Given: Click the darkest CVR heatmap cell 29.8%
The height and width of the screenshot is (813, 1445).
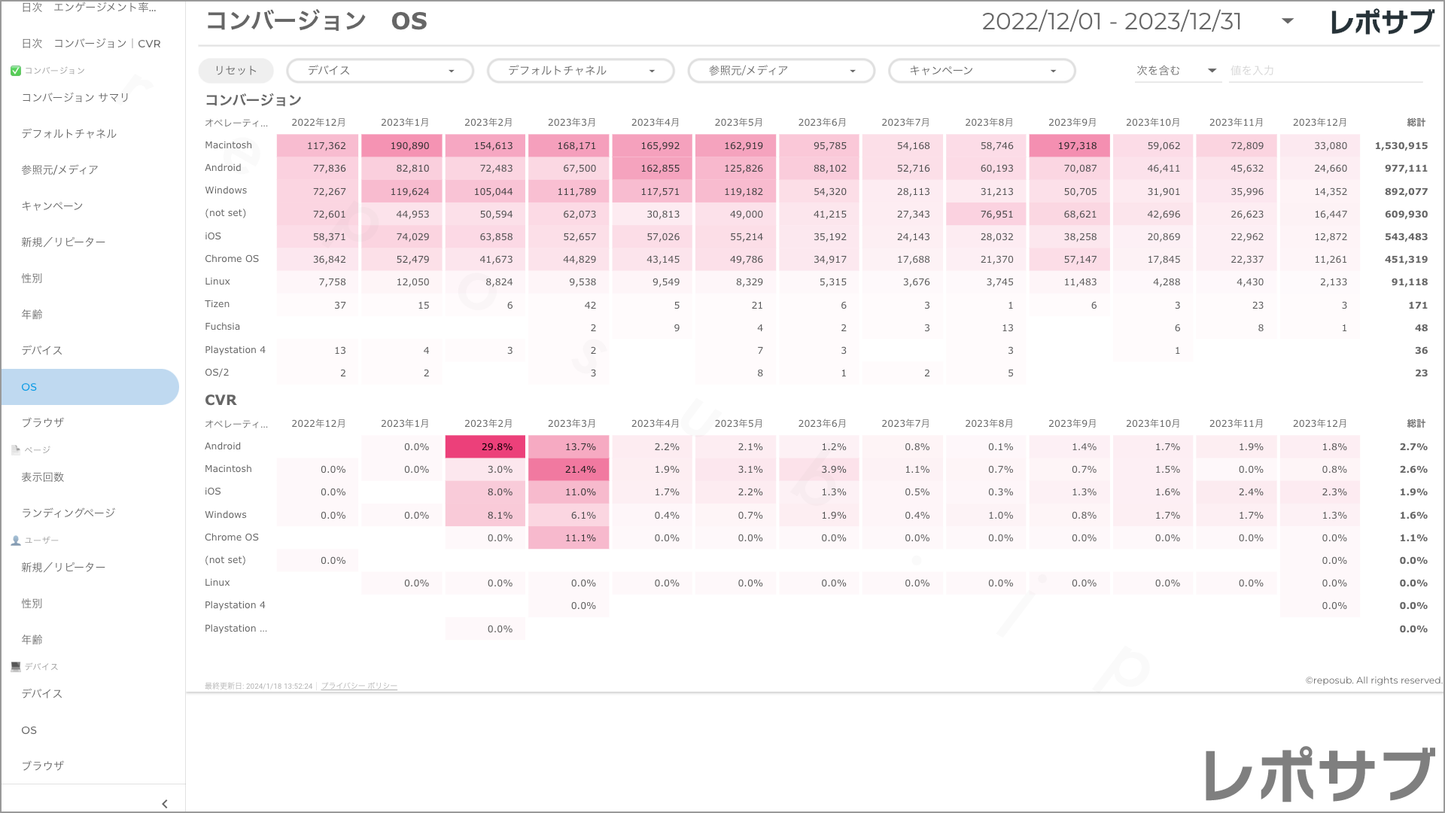Looking at the screenshot, I should [486, 447].
